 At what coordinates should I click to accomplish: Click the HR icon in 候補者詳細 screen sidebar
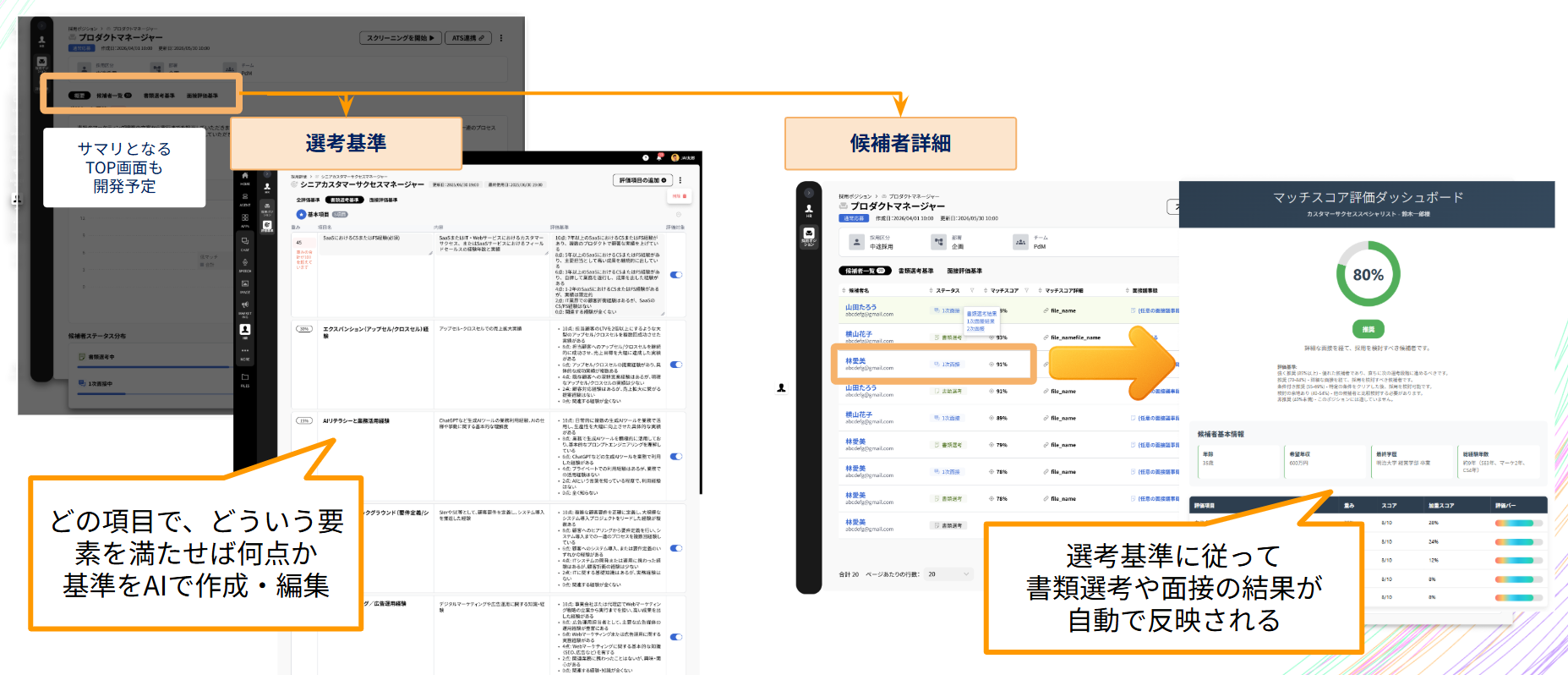(809, 211)
